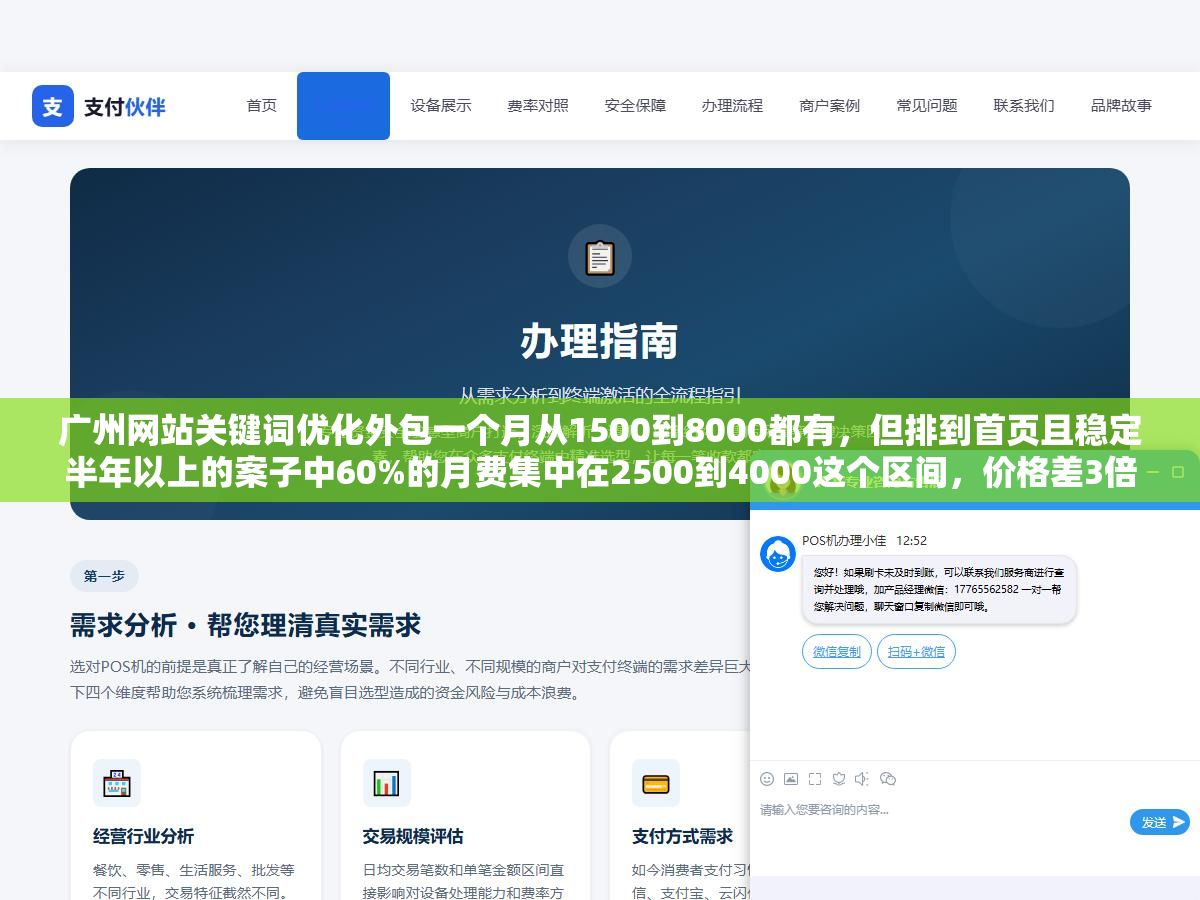Click the 支付伙伴 logo icon
This screenshot has width=1200, height=900.
pyautogui.click(x=53, y=106)
